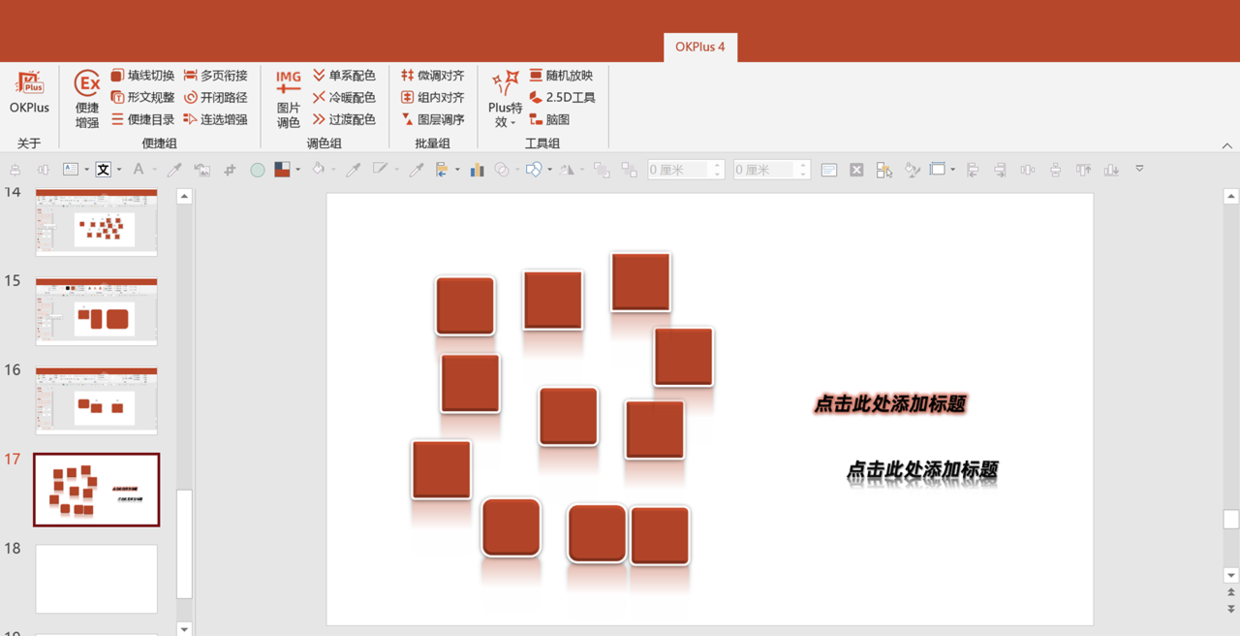This screenshot has width=1240, height=636.
Task: Open the 2.5D工具 tool
Action: click(x=562, y=97)
